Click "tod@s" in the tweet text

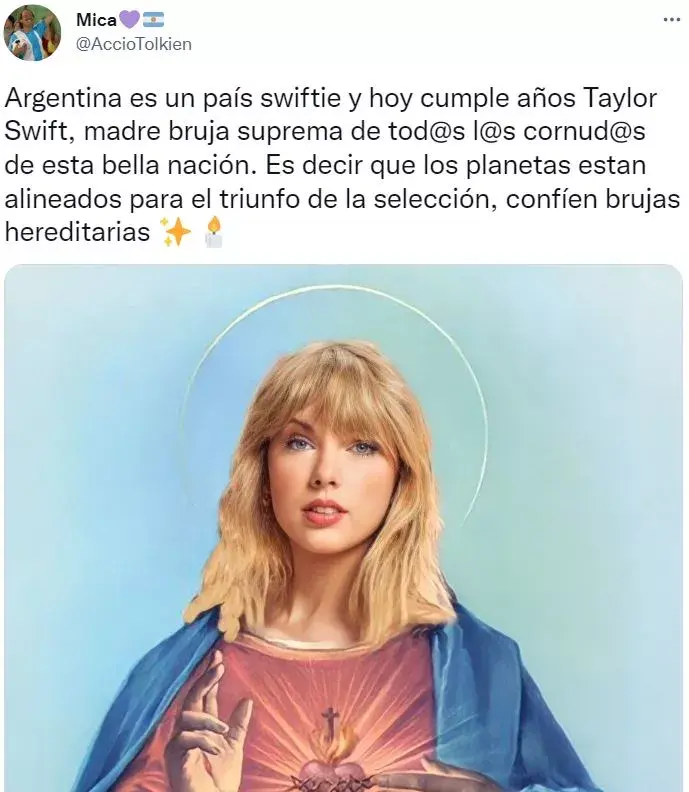pyautogui.click(x=426, y=131)
